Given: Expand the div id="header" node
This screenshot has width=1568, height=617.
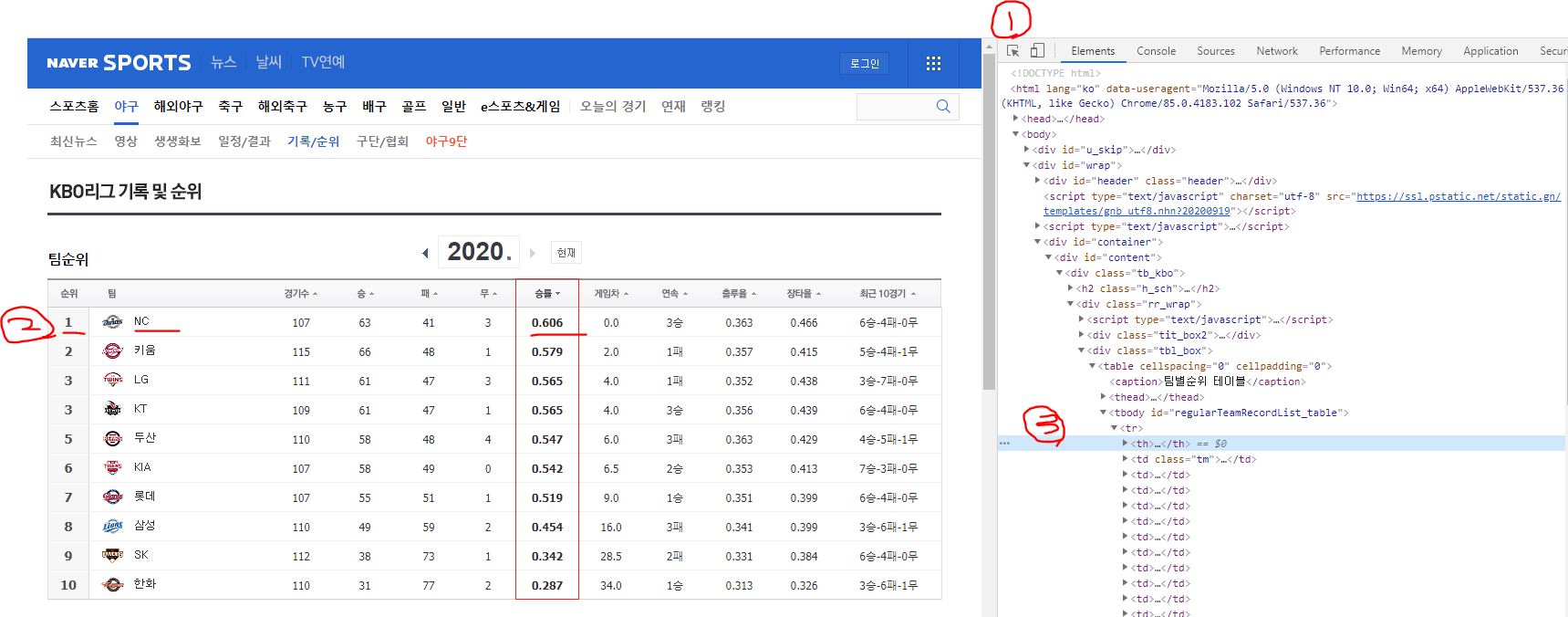Looking at the screenshot, I should coord(1038,181).
